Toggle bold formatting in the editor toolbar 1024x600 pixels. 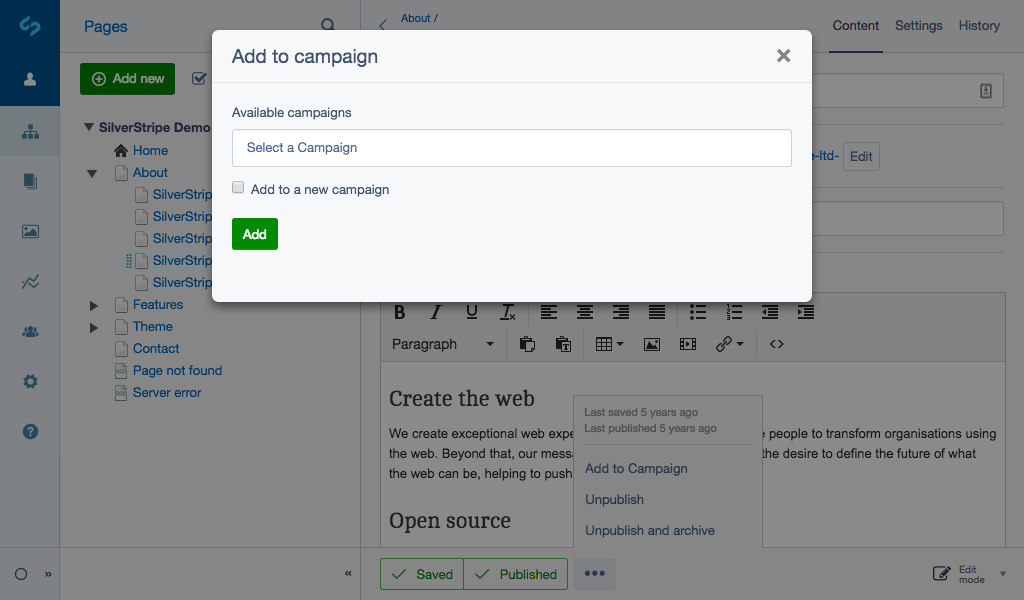(x=399, y=312)
